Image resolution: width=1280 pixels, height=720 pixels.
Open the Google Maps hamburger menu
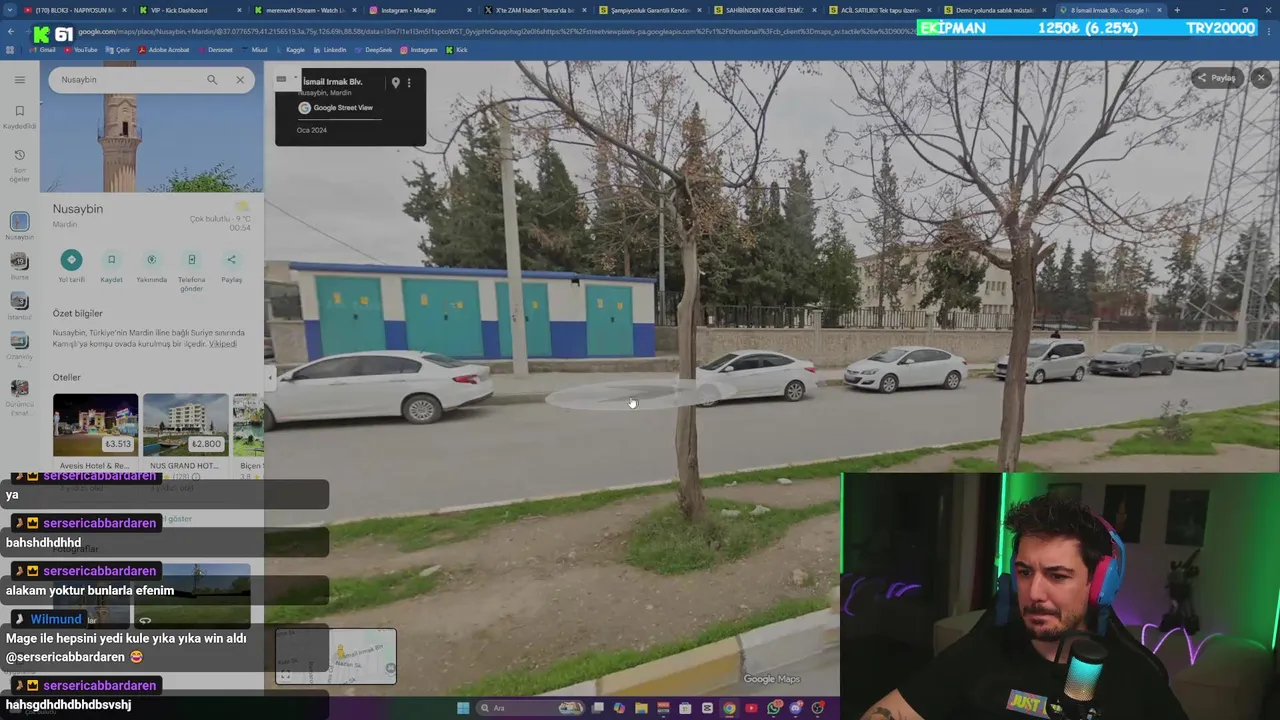point(19,80)
